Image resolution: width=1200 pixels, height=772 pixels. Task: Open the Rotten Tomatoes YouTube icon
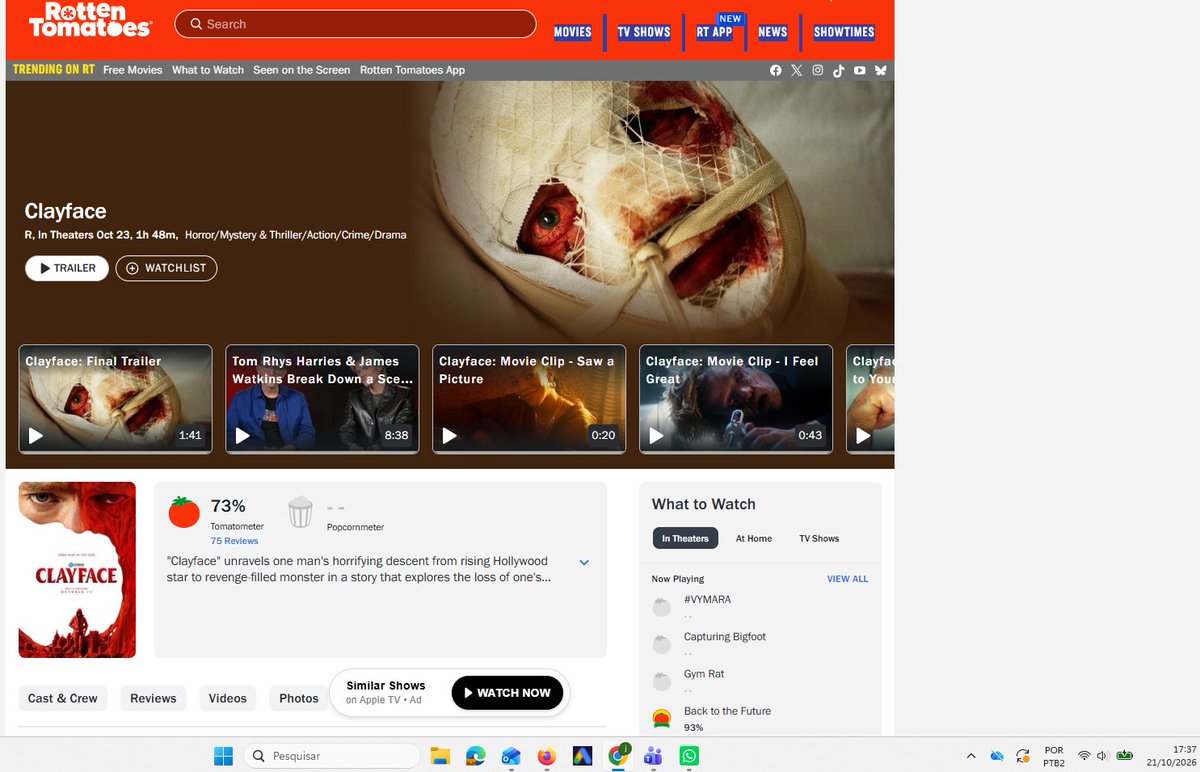860,70
